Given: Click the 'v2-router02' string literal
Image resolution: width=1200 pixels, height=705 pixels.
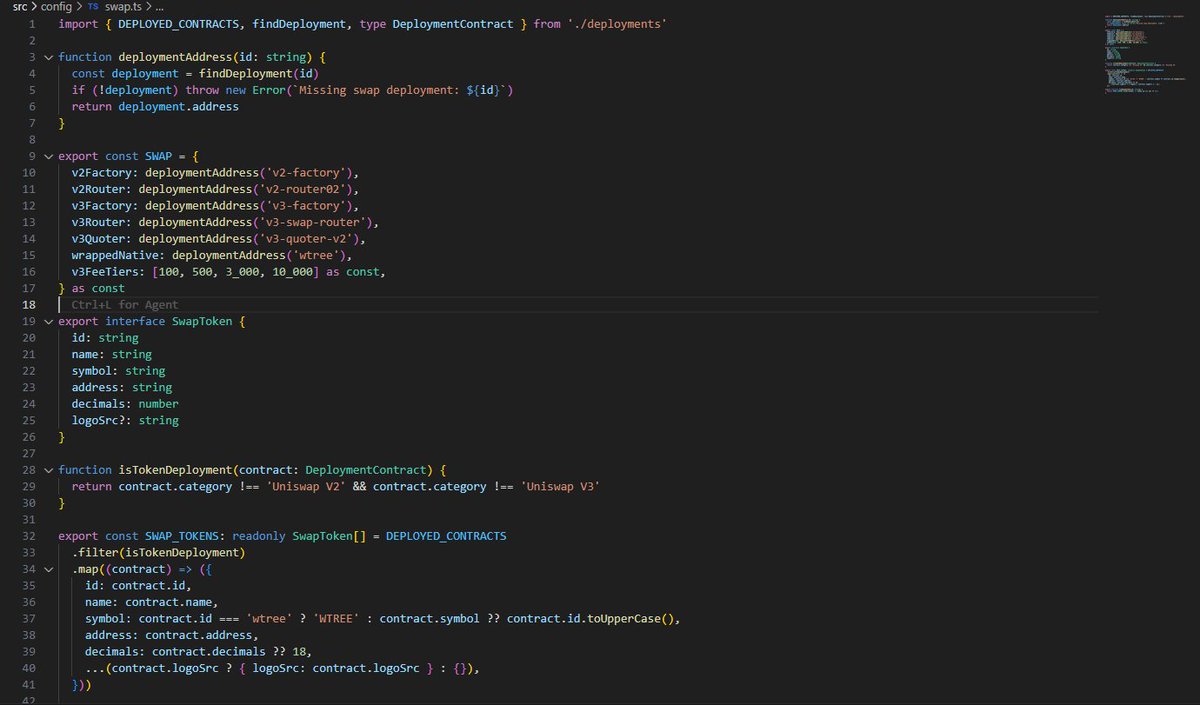Looking at the screenshot, I should pyautogui.click(x=305, y=189).
